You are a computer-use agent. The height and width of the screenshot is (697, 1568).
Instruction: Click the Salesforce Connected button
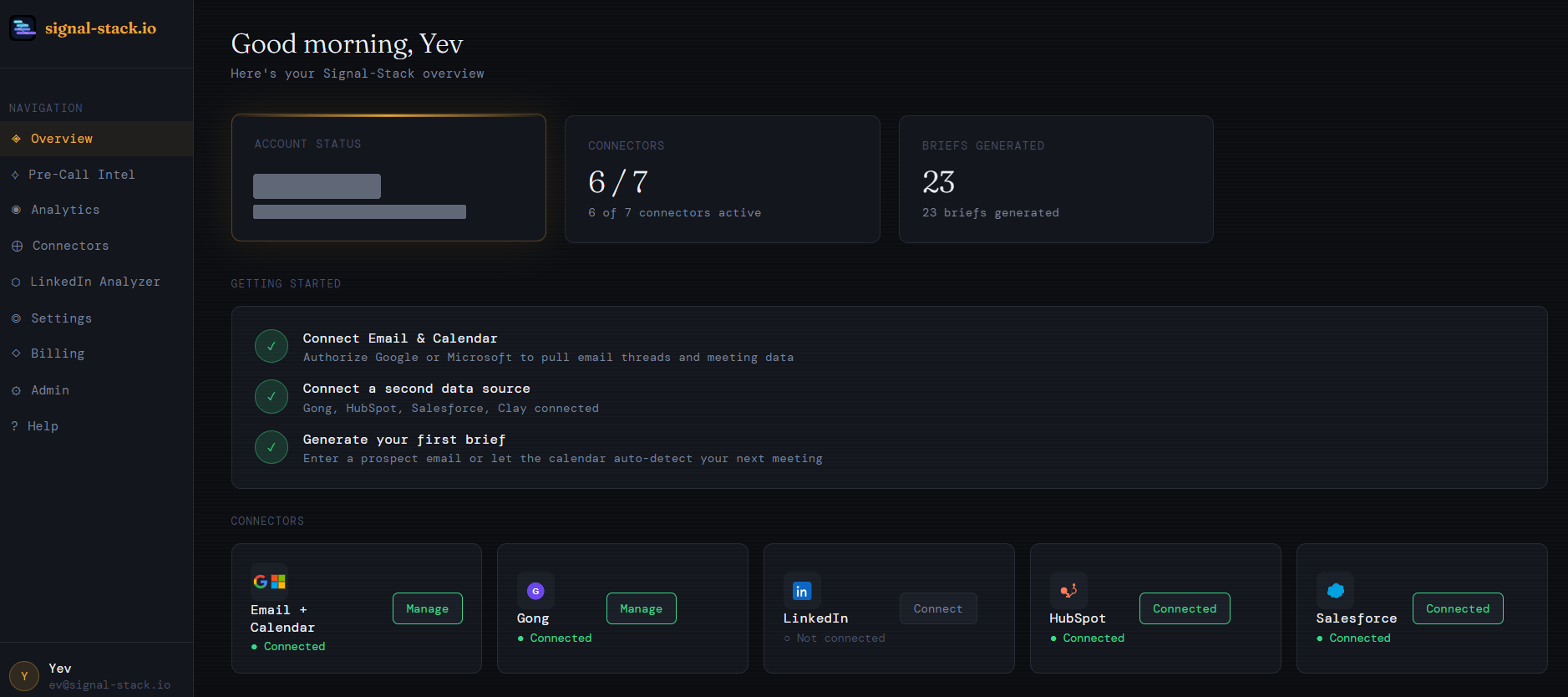[x=1458, y=608]
